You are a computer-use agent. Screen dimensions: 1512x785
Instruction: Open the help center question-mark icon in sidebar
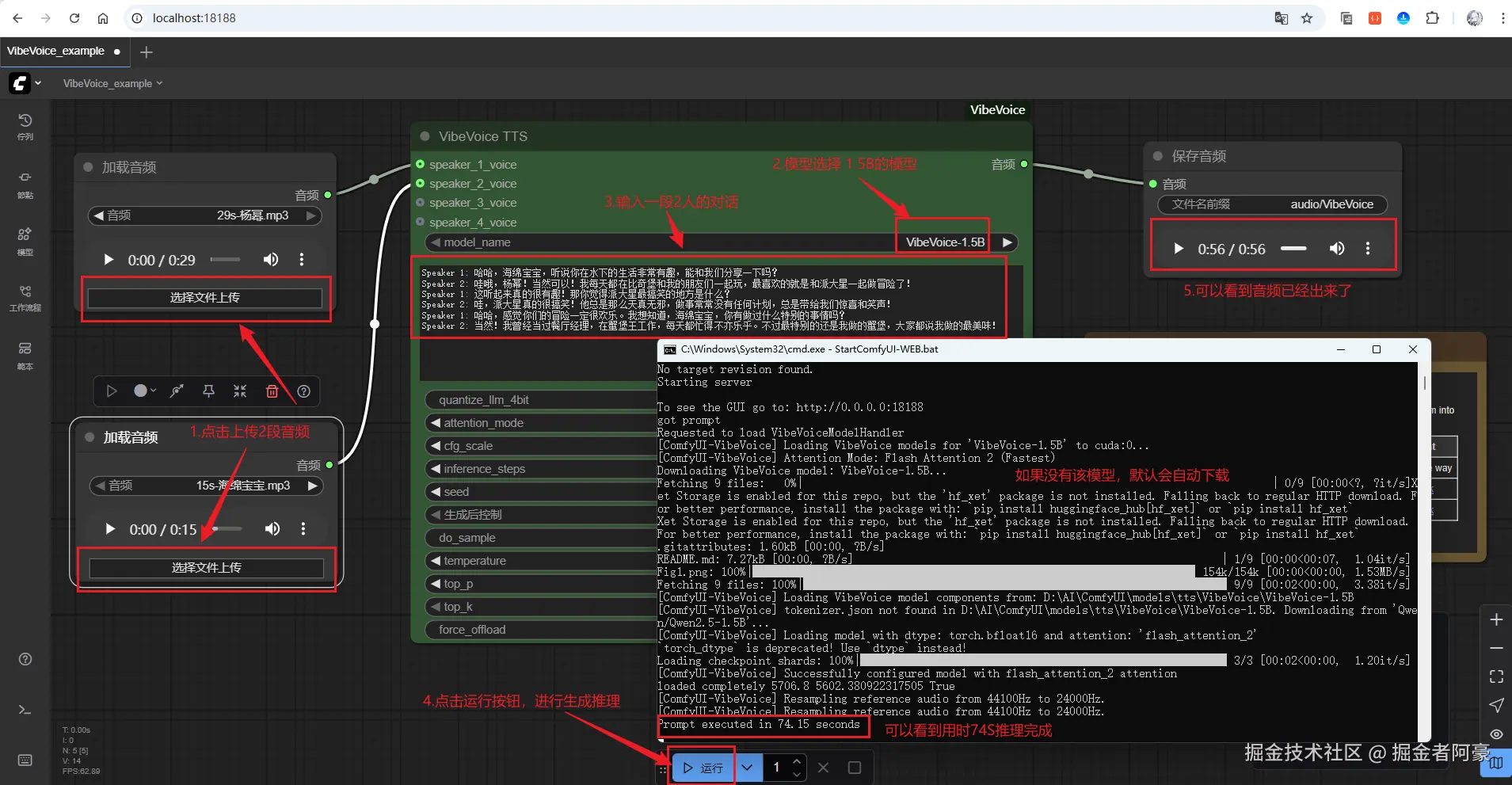pyautogui.click(x=25, y=659)
